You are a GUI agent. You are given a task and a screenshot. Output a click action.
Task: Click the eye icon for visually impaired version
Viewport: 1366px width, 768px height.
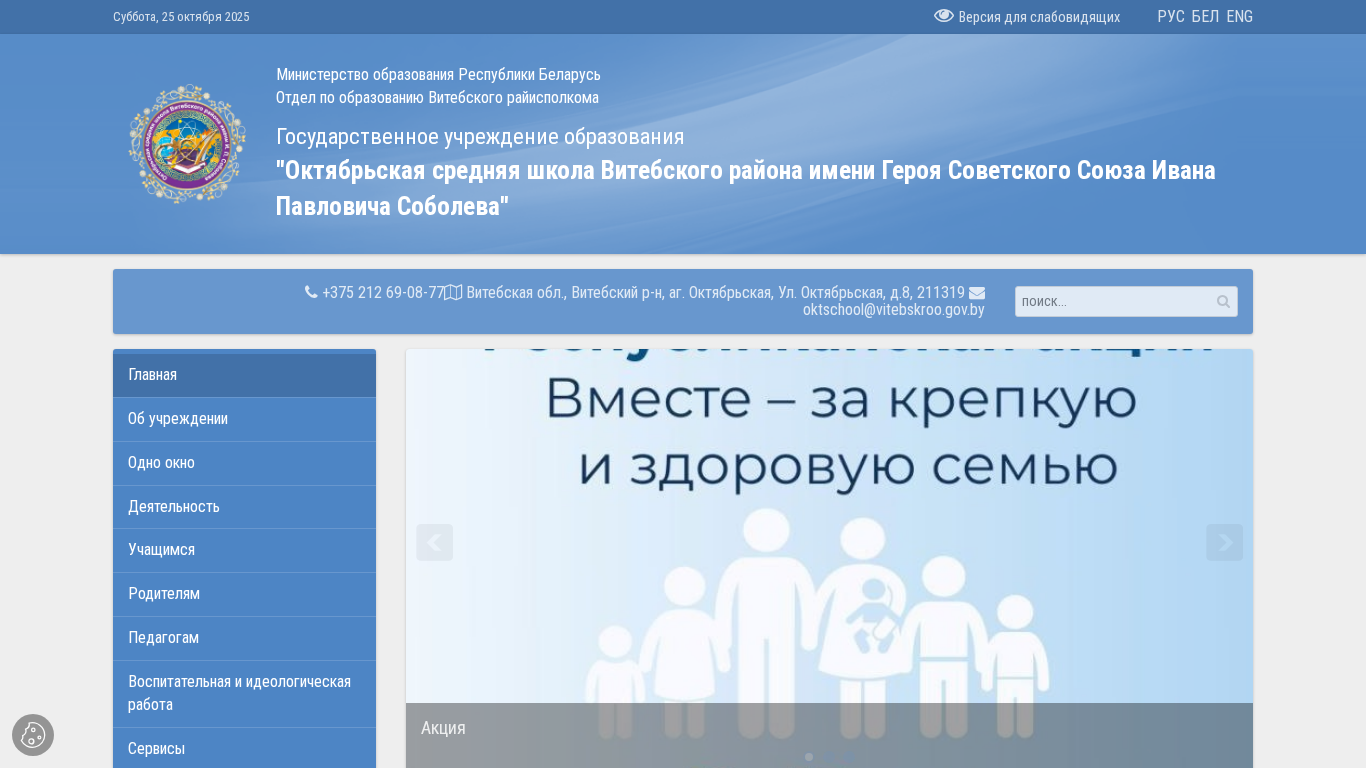tap(944, 16)
